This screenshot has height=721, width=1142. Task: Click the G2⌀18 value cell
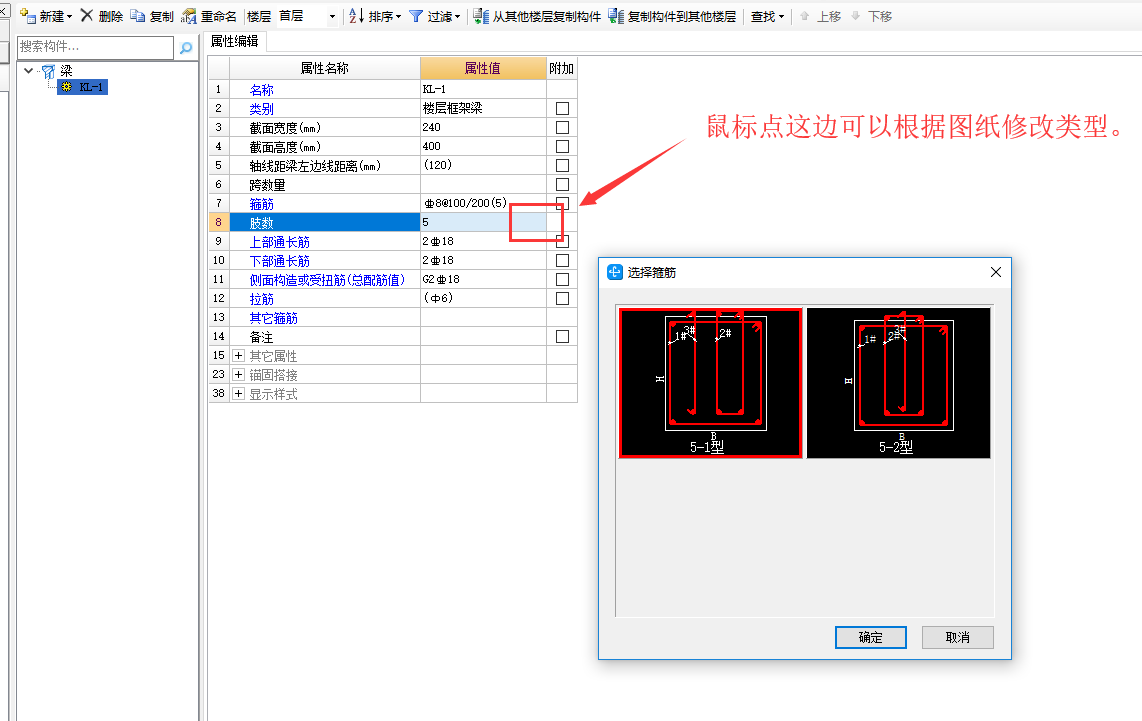tap(483, 279)
